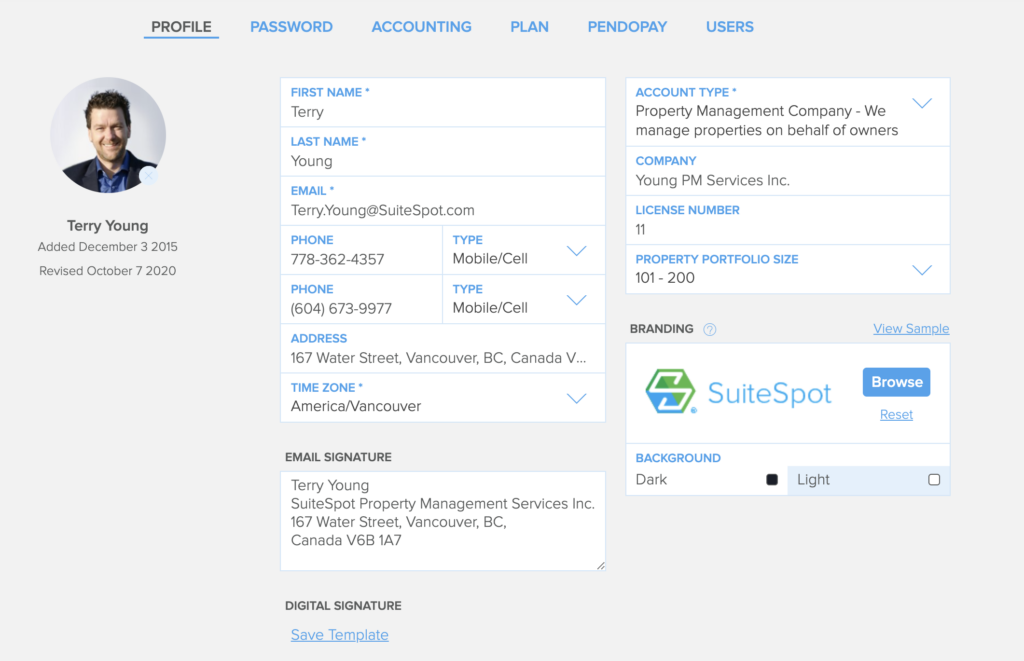The height and width of the screenshot is (661, 1024).
Task: Click the phone field showing (604) 673-9977
Action: 362,299
